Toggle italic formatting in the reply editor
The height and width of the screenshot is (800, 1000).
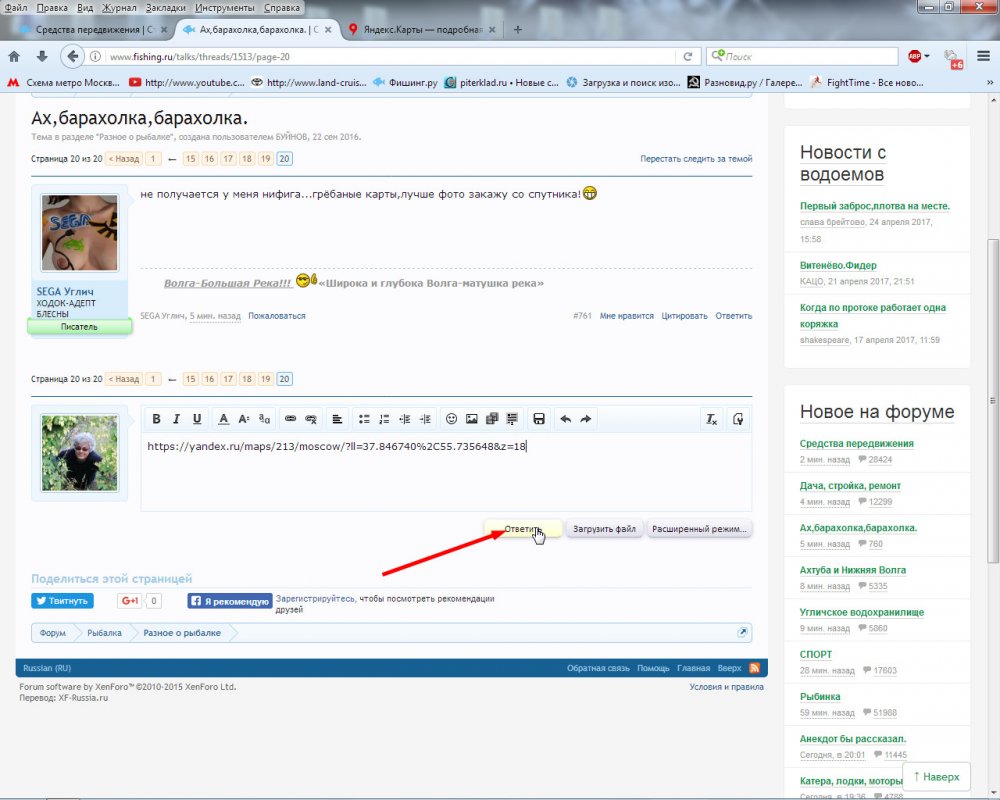(x=176, y=419)
